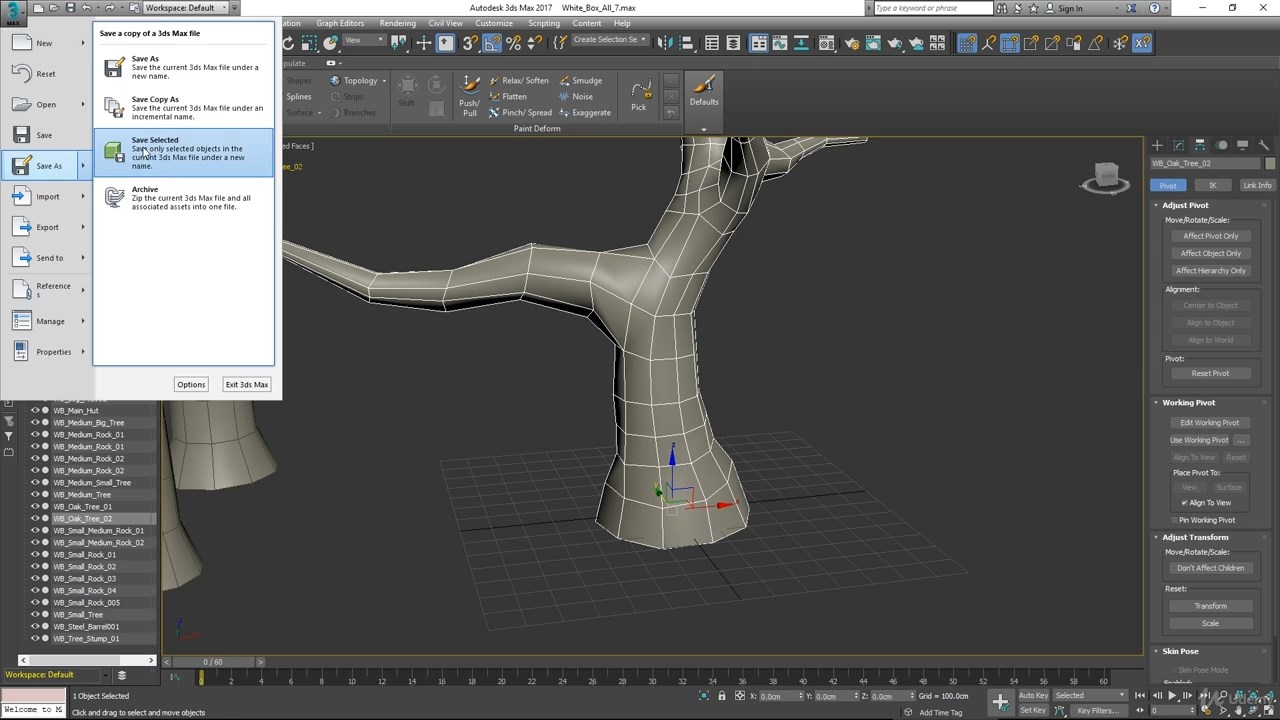Select Save Copy As option

point(183,108)
